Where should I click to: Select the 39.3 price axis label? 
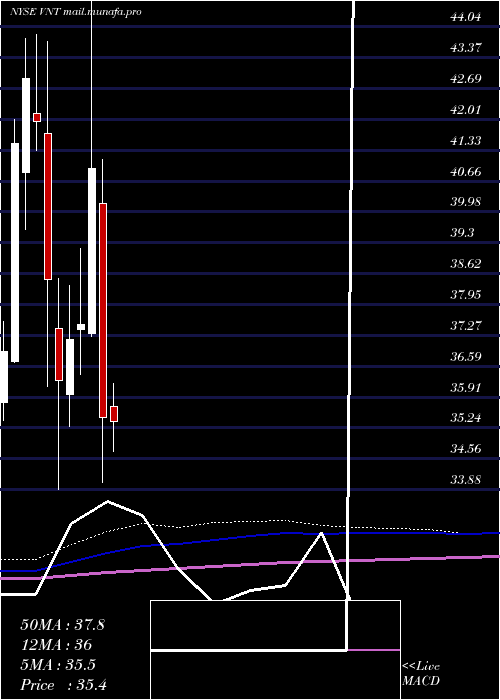coord(462,233)
